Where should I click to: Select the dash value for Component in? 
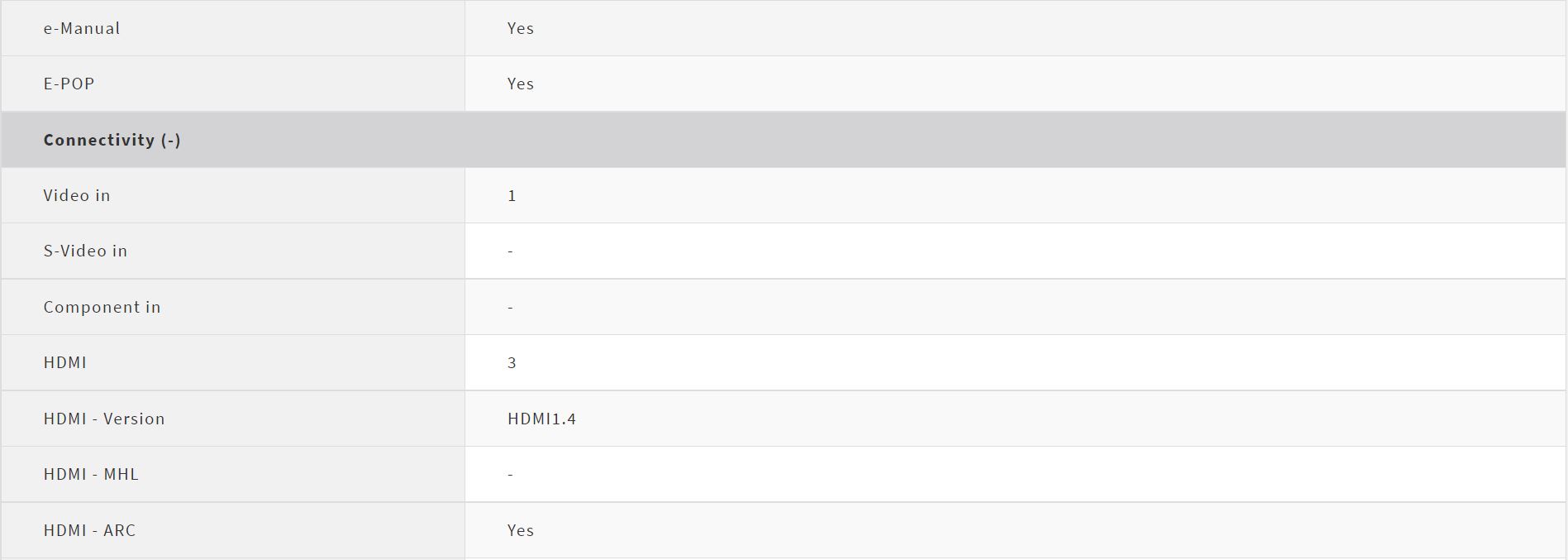pyautogui.click(x=510, y=308)
